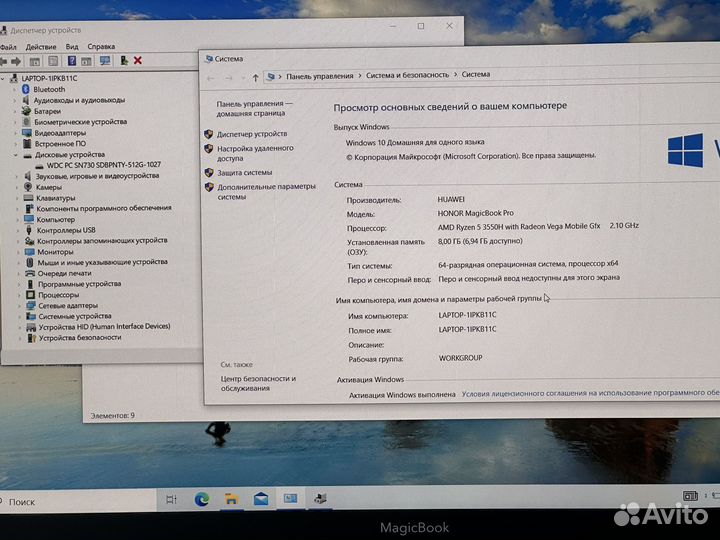Open Справка menu in Device Manager
720x540 pixels.
(101, 46)
